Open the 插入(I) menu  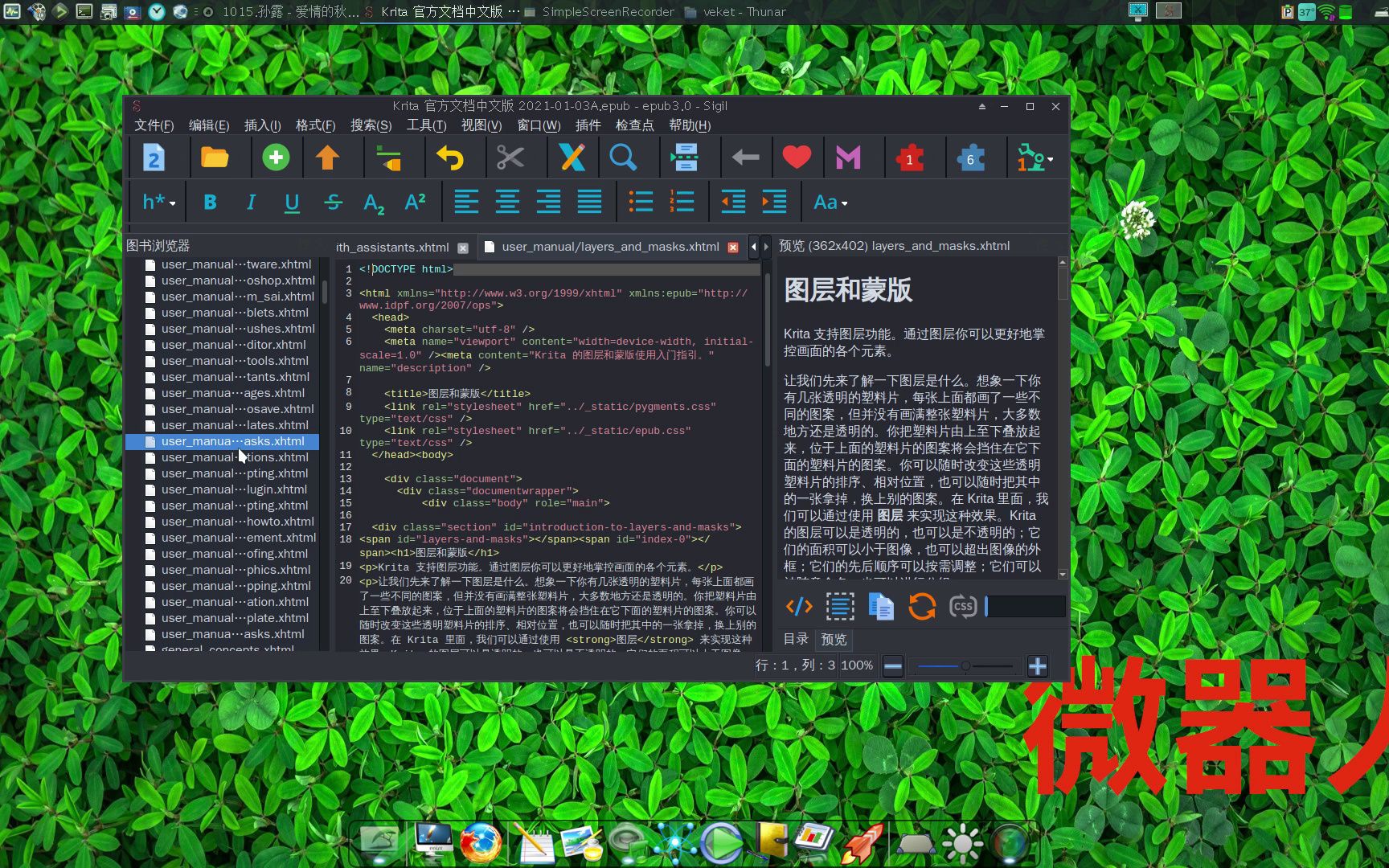262,125
